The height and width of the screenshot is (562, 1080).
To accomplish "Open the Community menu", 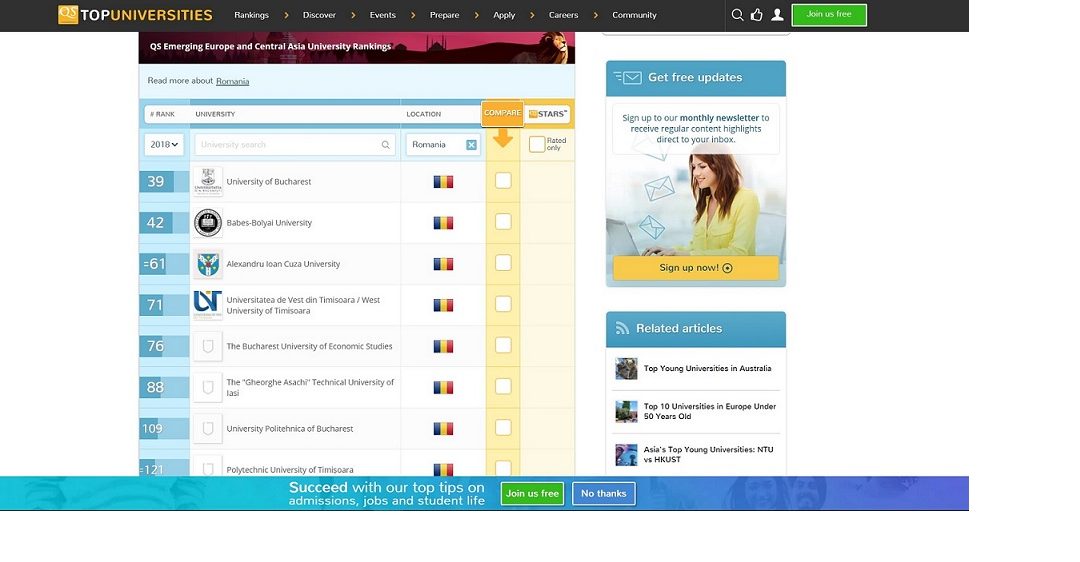I will coord(634,15).
